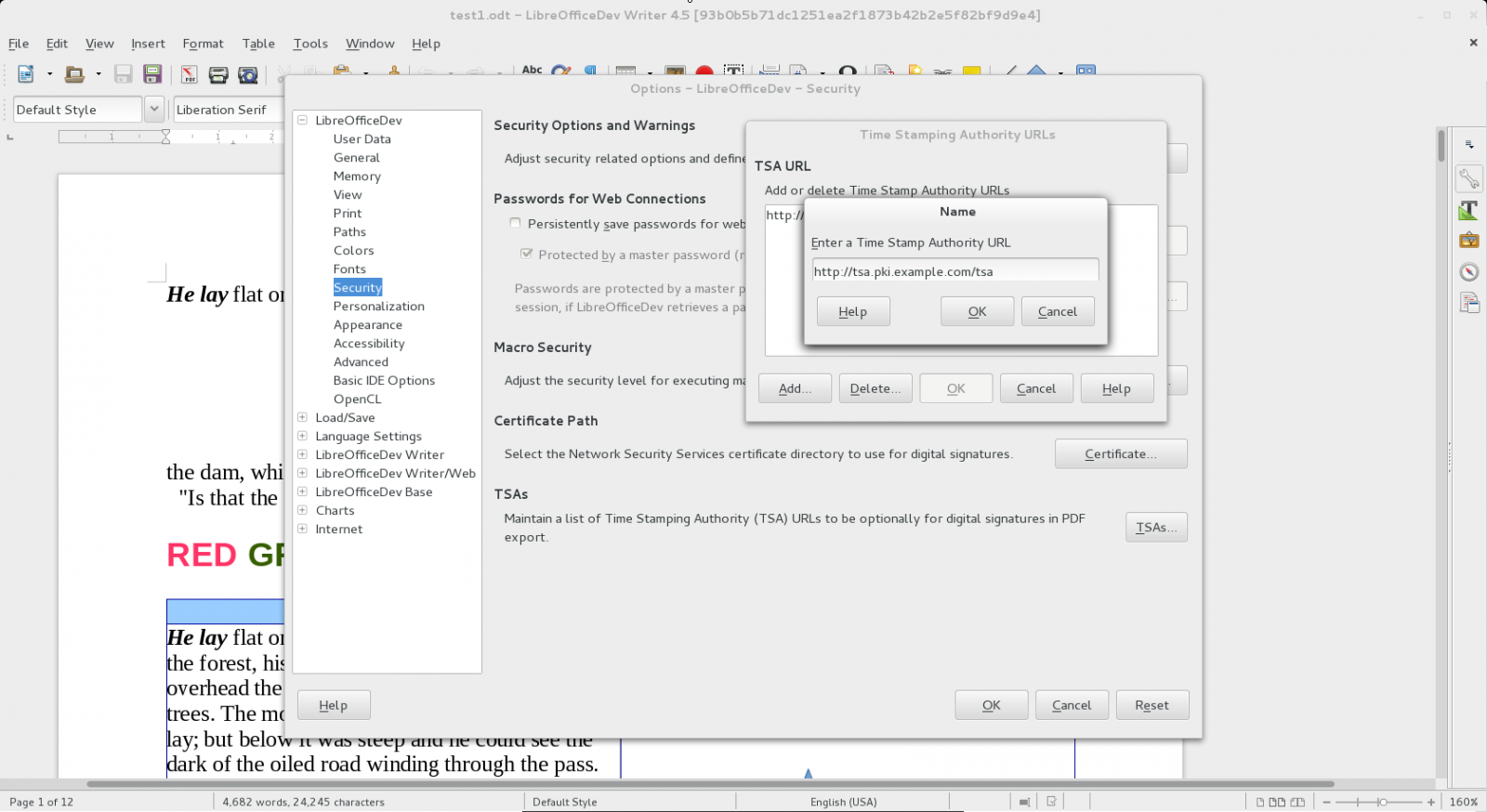Screen dimensions: 1487x812
Task: Click multiple-page view icon in status bar
Action: pyautogui.click(x=1277, y=802)
